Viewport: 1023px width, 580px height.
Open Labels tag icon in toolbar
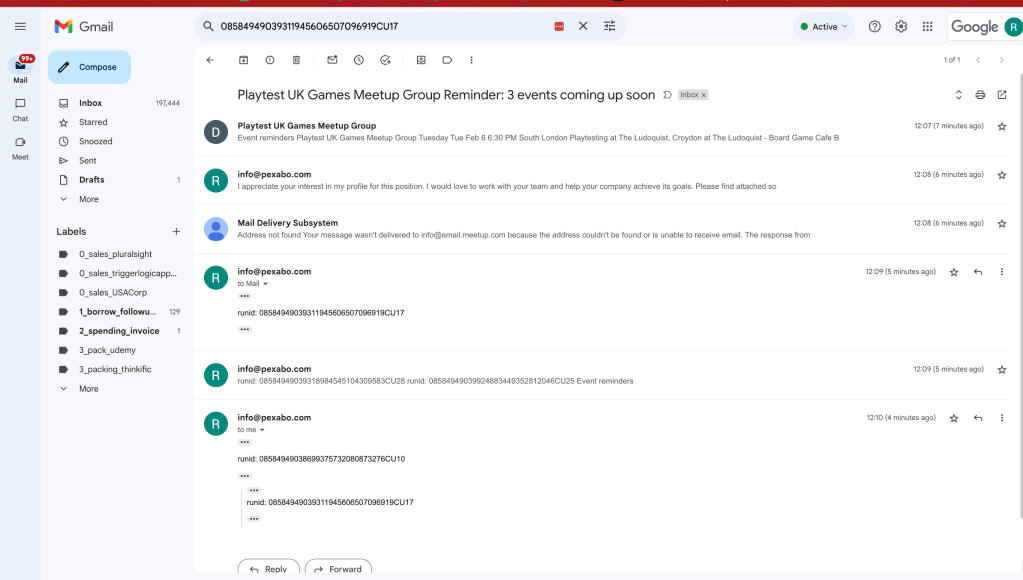click(448, 60)
